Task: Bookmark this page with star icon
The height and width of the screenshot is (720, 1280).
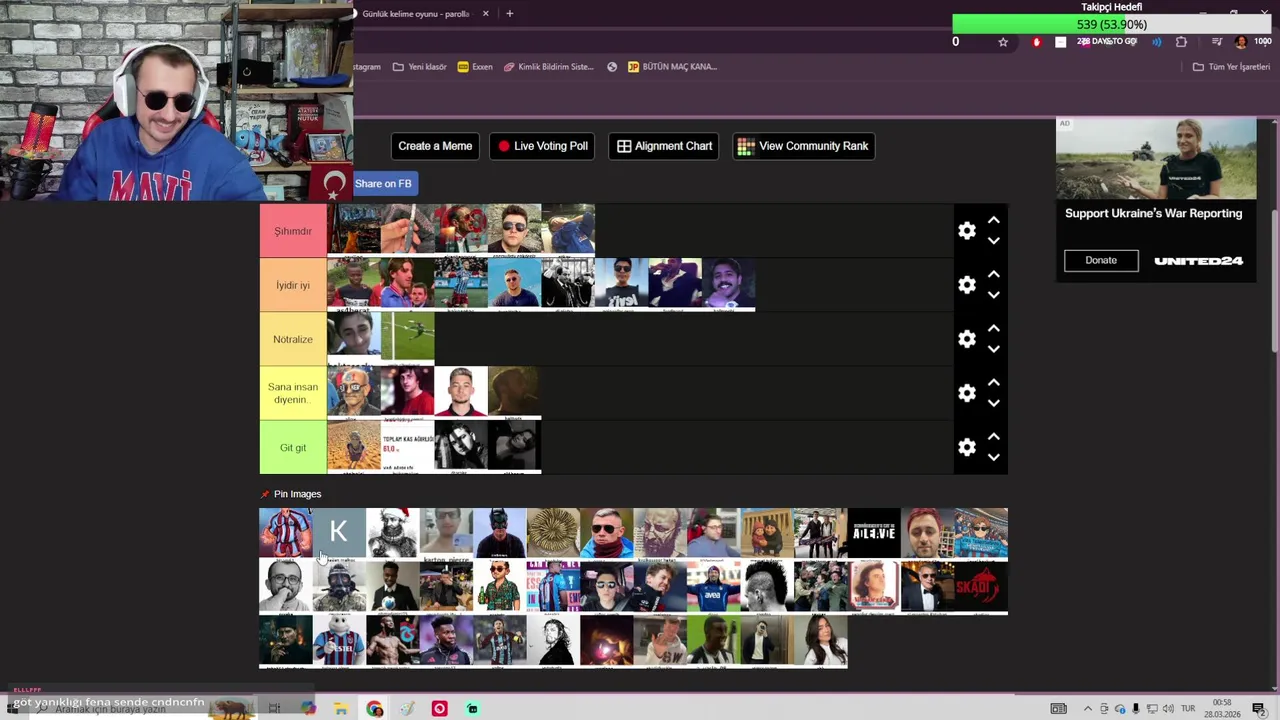Action: click(x=1003, y=42)
